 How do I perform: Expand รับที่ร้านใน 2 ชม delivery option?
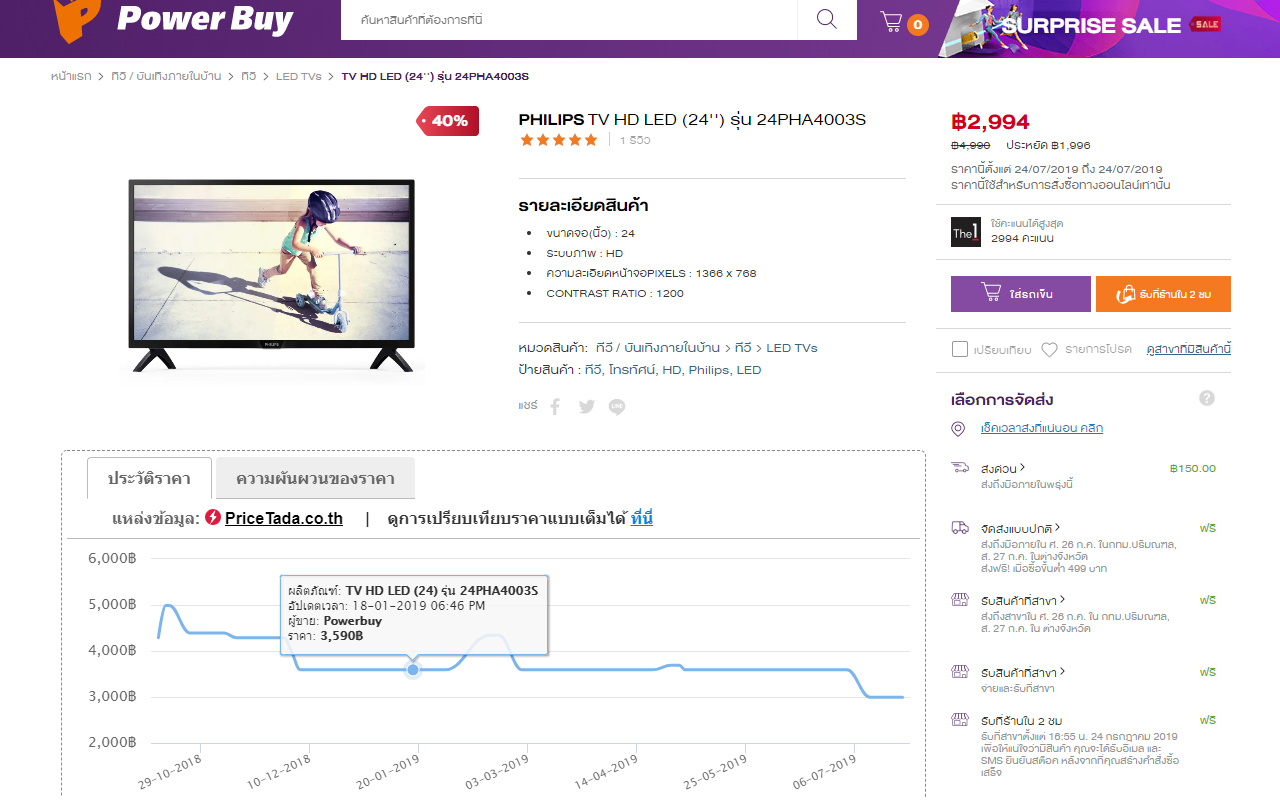[x=1021, y=720]
